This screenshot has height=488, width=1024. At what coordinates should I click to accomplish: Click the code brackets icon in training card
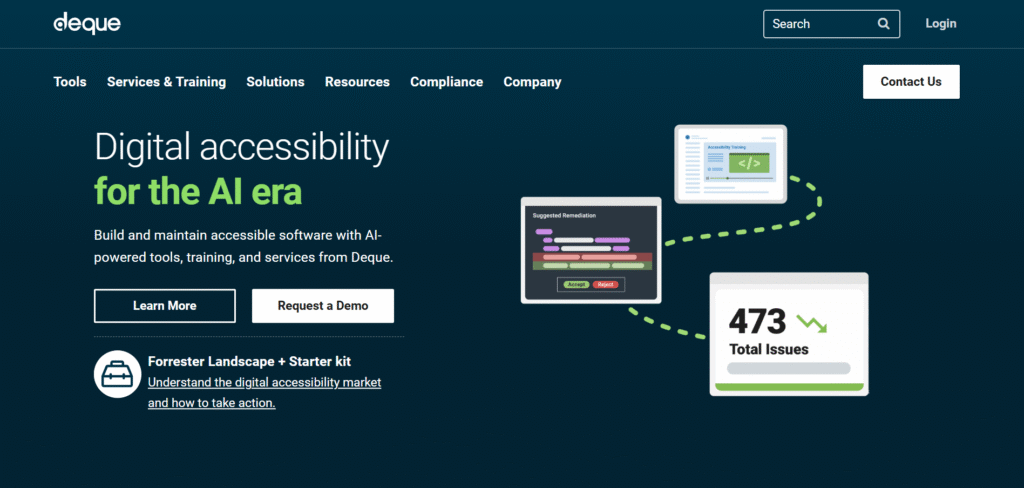(x=750, y=162)
